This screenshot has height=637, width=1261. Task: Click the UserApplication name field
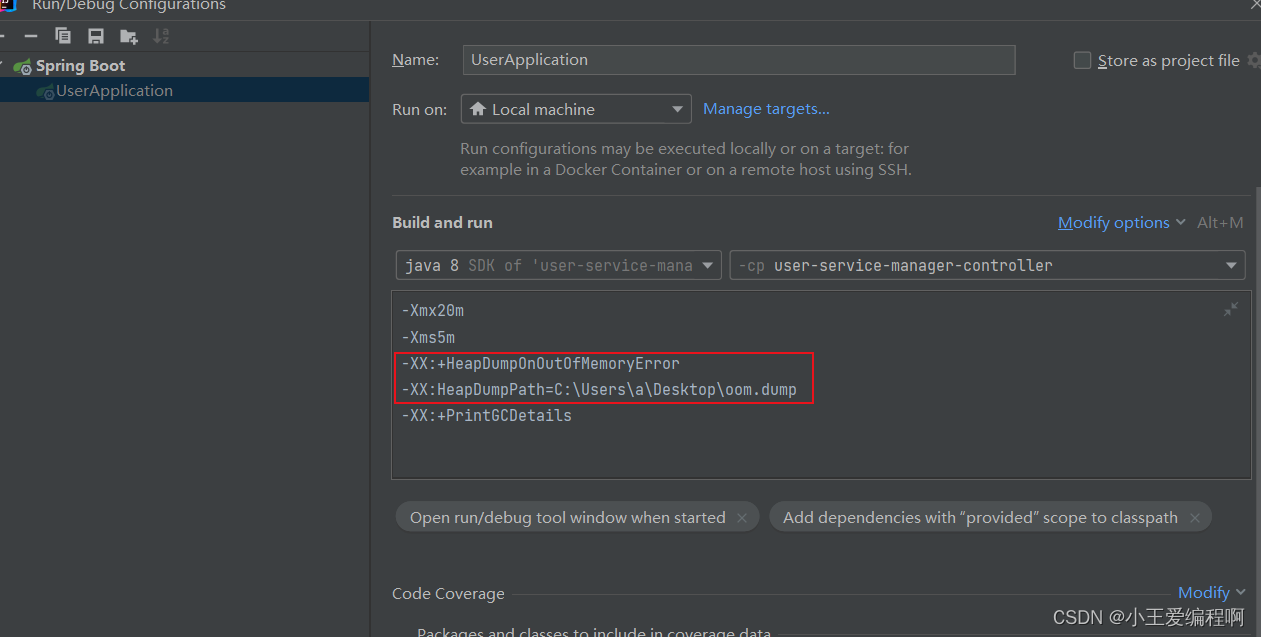click(x=739, y=60)
